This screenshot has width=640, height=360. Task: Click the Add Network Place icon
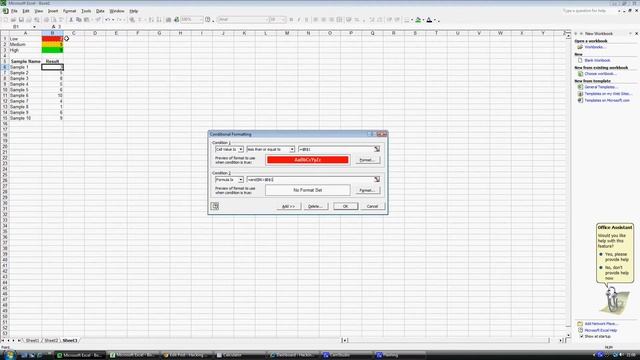[580, 324]
